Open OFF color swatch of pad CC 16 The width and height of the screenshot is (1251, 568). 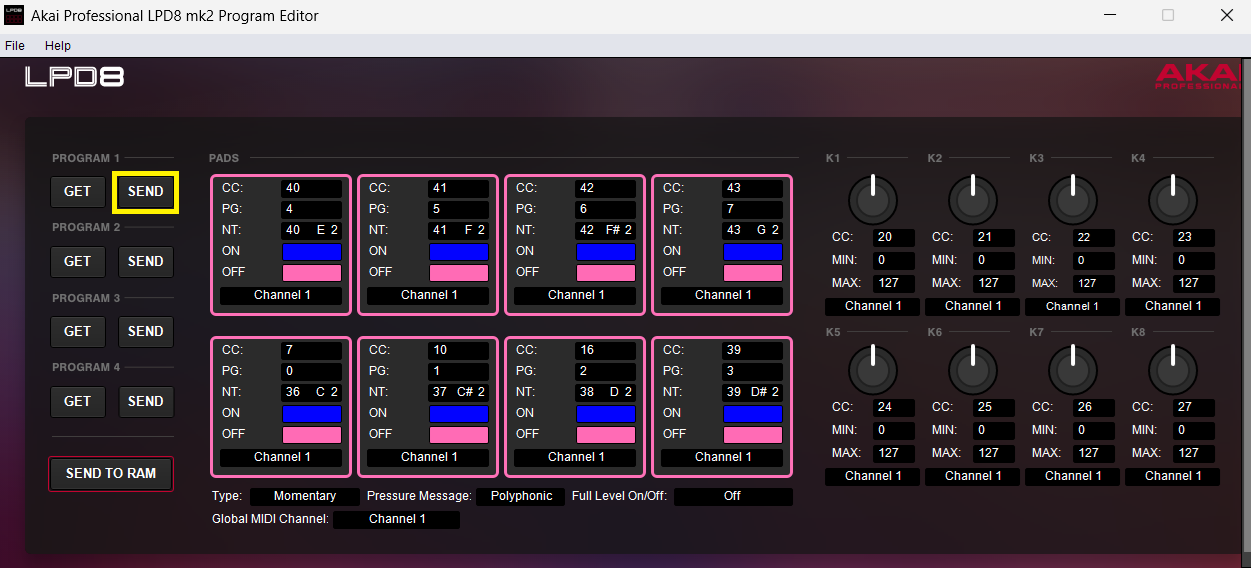[x=606, y=435]
